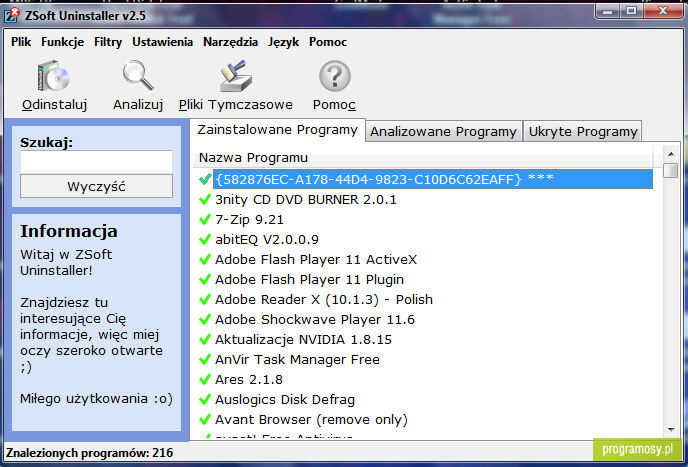
Task: Click checkmark icon of AnVir Task Manager Free
Action: [x=204, y=359]
